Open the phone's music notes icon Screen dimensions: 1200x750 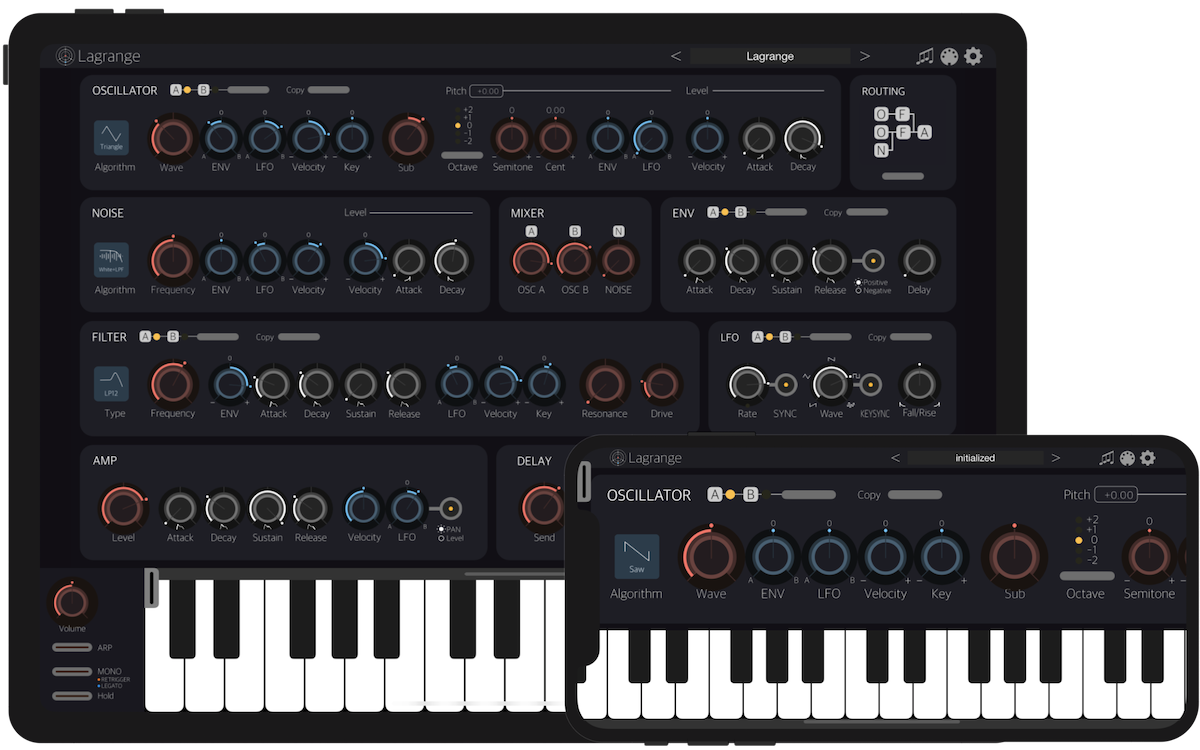[1106, 458]
